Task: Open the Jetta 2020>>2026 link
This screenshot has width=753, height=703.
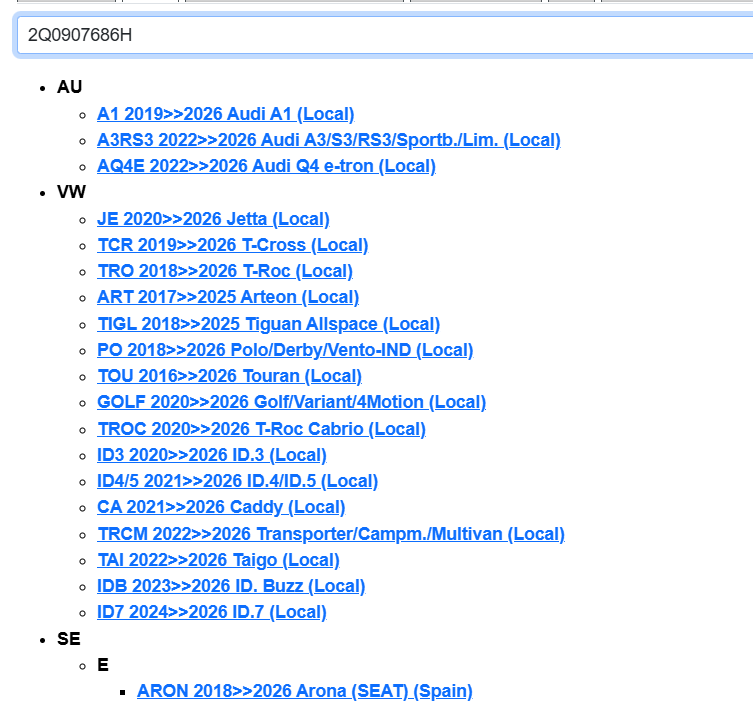Action: (213, 219)
